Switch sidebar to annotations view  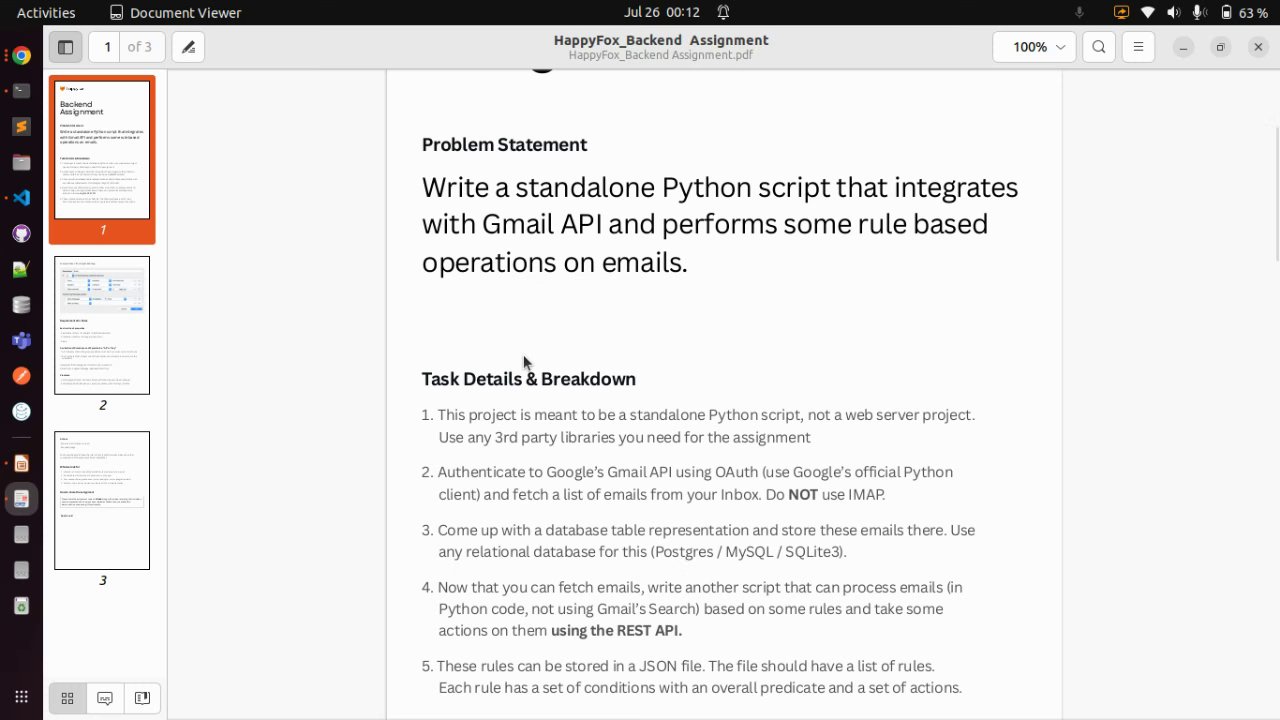(x=105, y=698)
